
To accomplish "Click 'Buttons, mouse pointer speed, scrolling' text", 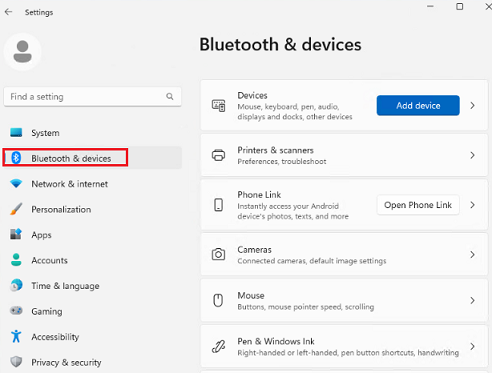I will tap(306, 307).
